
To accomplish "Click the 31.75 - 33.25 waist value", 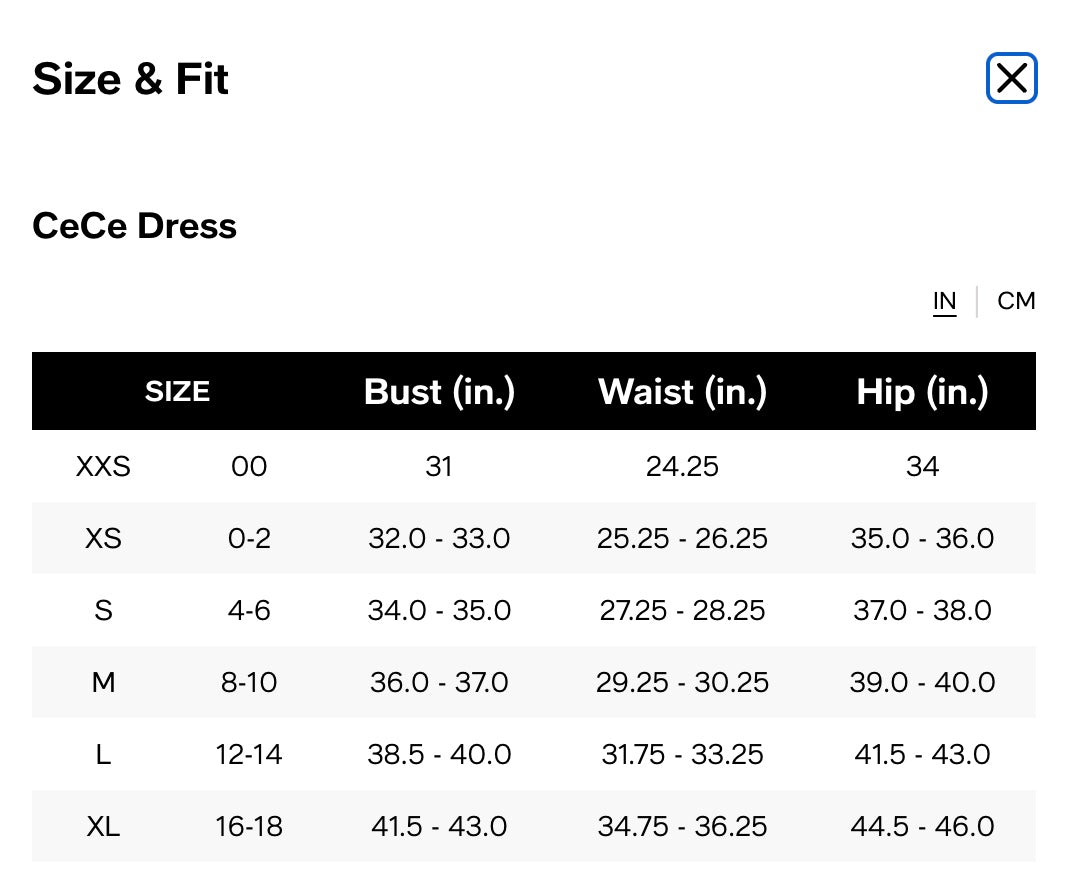I will coord(682,754).
